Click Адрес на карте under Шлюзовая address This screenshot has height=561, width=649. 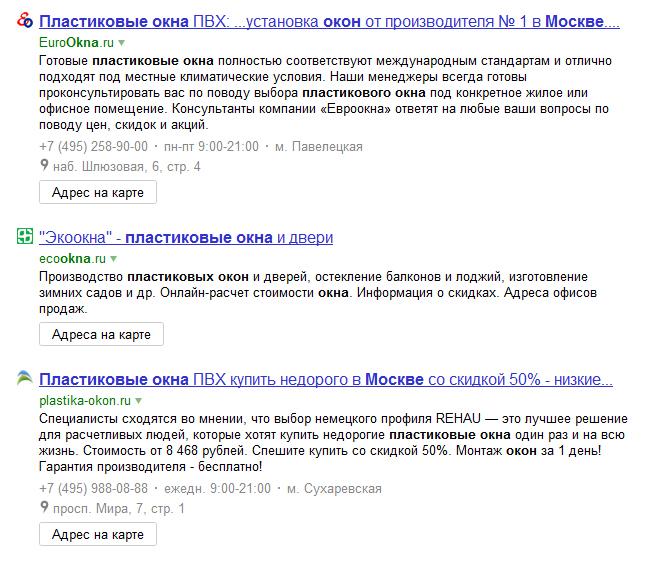click(98, 192)
